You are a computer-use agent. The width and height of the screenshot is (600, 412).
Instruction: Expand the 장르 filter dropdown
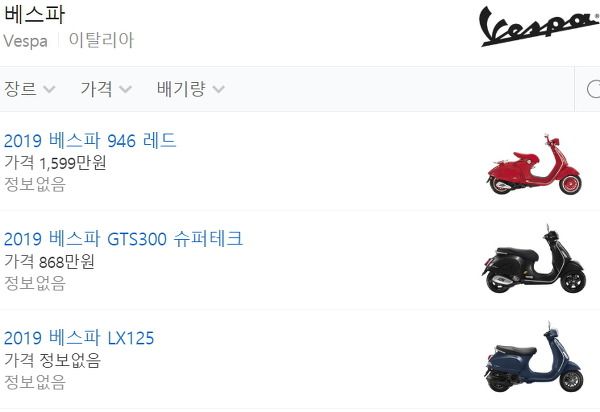coord(29,89)
